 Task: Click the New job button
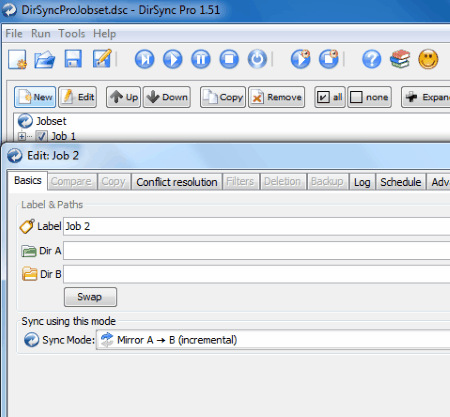coord(35,97)
